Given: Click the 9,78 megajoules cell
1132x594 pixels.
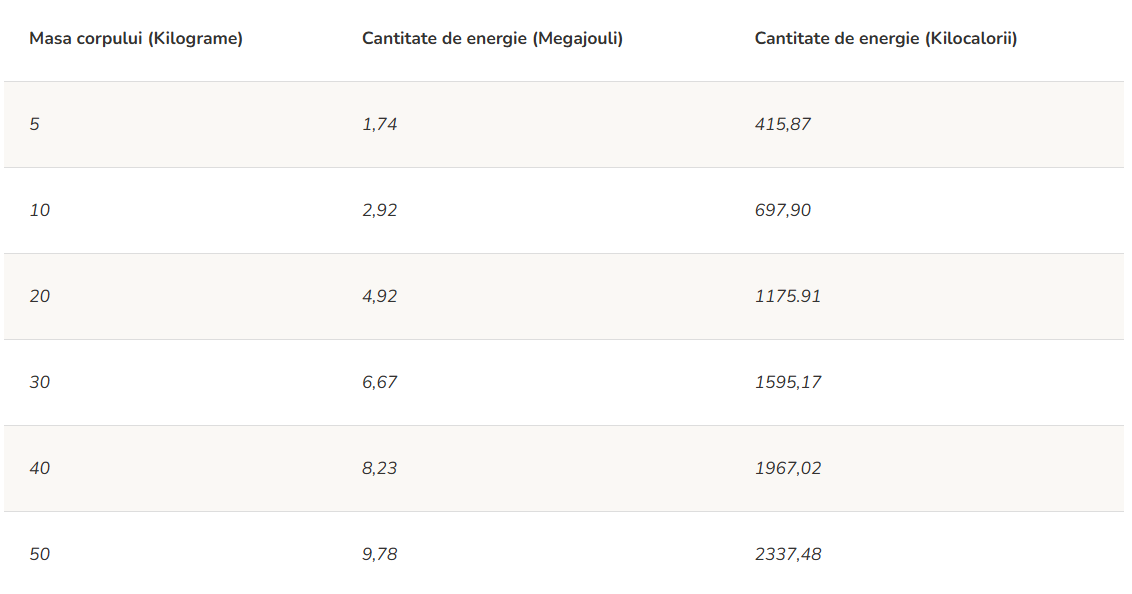Looking at the screenshot, I should pyautogui.click(x=380, y=555).
